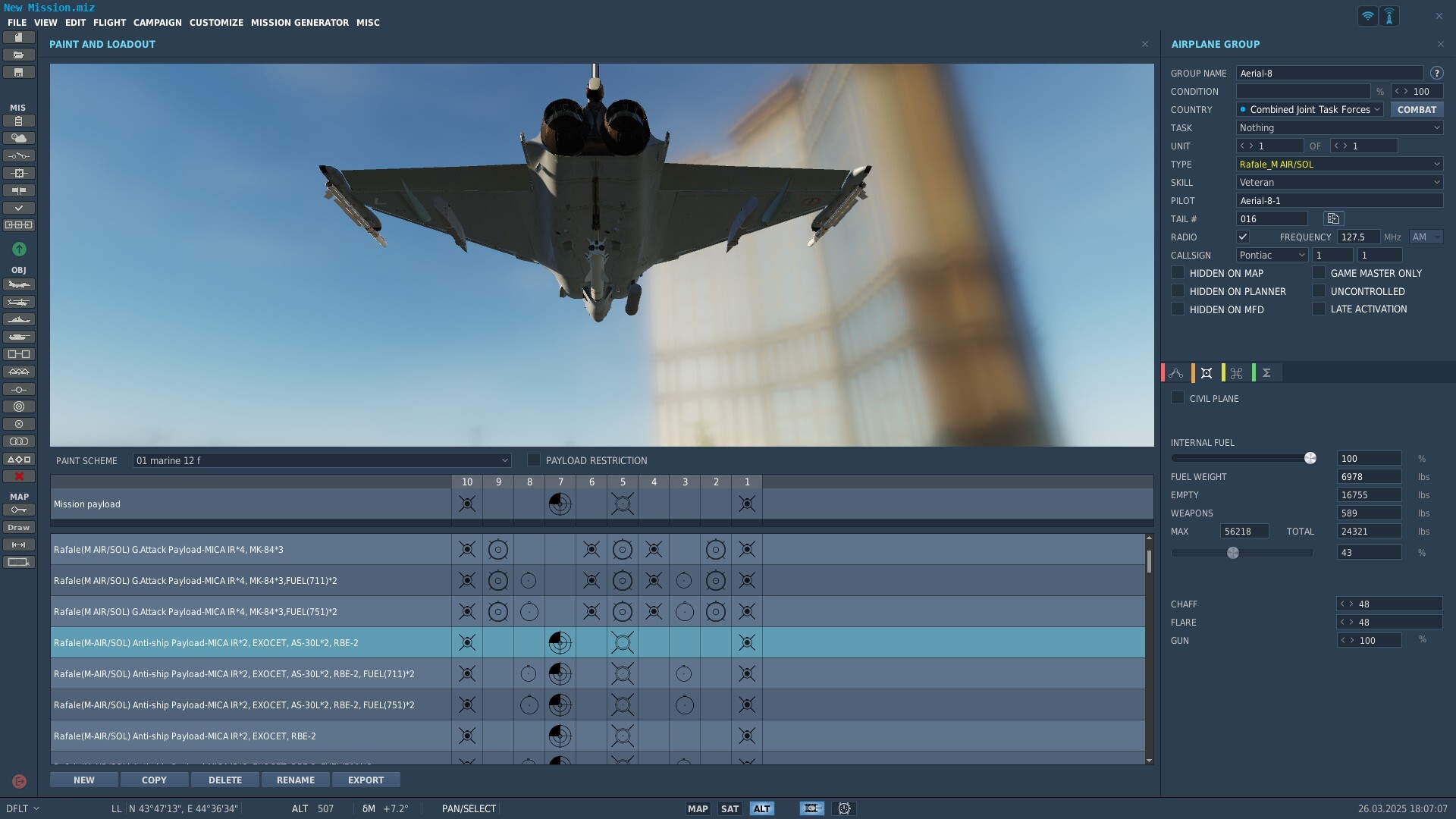The width and height of the screenshot is (1456, 819).
Task: Click the red X remove-object icon
Action: click(19, 476)
